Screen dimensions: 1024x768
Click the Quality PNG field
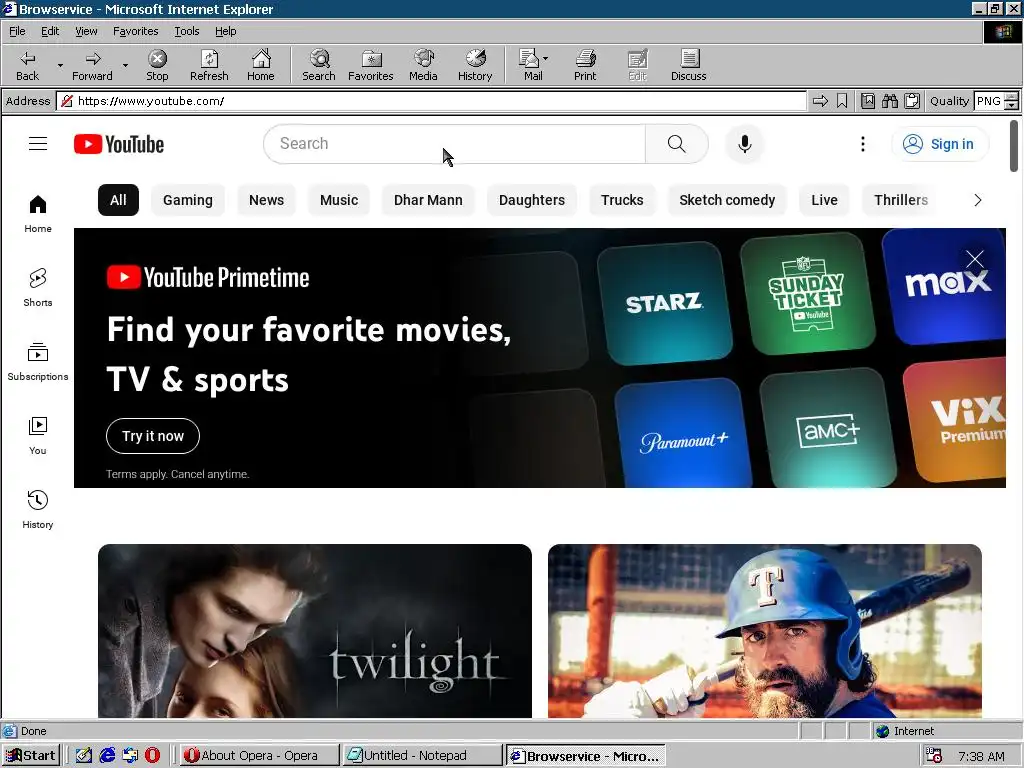[x=989, y=101]
